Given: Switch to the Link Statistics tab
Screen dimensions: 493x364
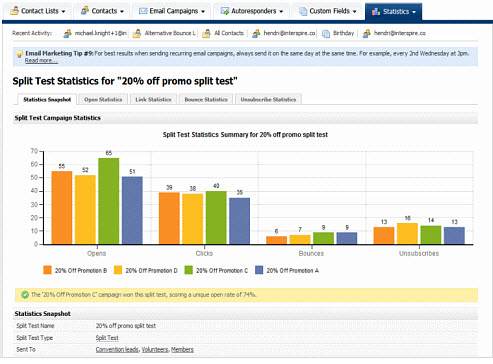Looking at the screenshot, I should pyautogui.click(x=153, y=99).
